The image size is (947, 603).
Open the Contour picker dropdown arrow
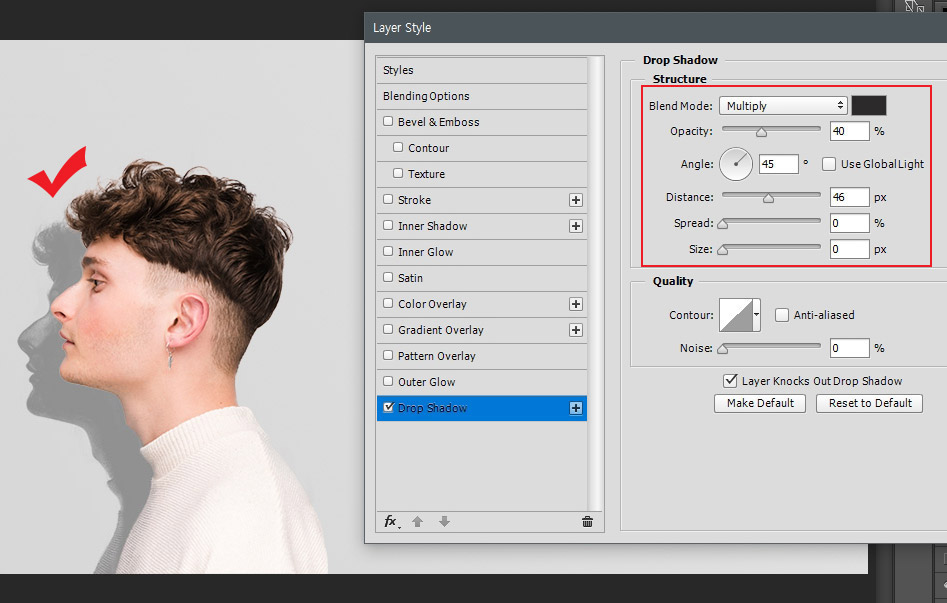click(756, 315)
